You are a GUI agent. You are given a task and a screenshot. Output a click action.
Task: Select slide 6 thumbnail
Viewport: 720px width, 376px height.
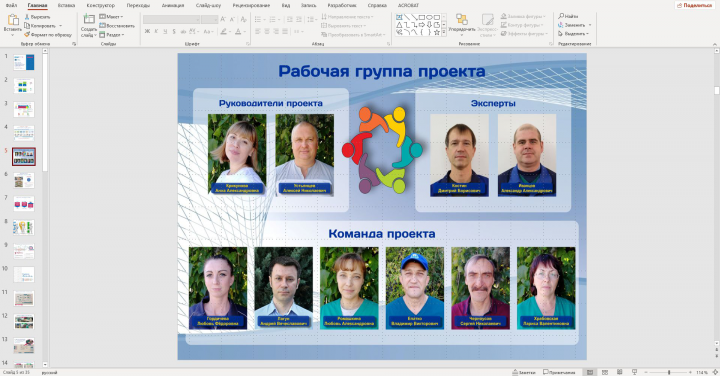point(23,180)
